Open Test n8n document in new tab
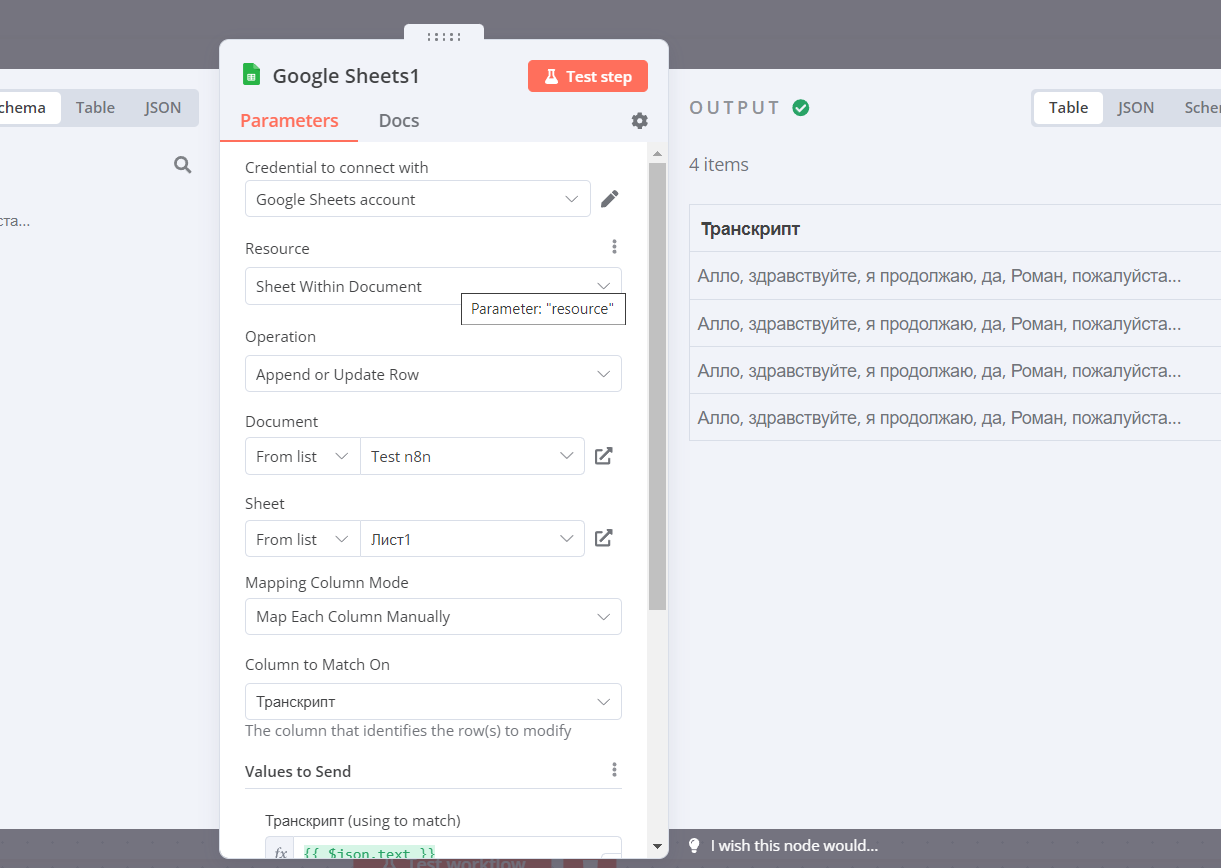The width and height of the screenshot is (1221, 868). point(603,456)
